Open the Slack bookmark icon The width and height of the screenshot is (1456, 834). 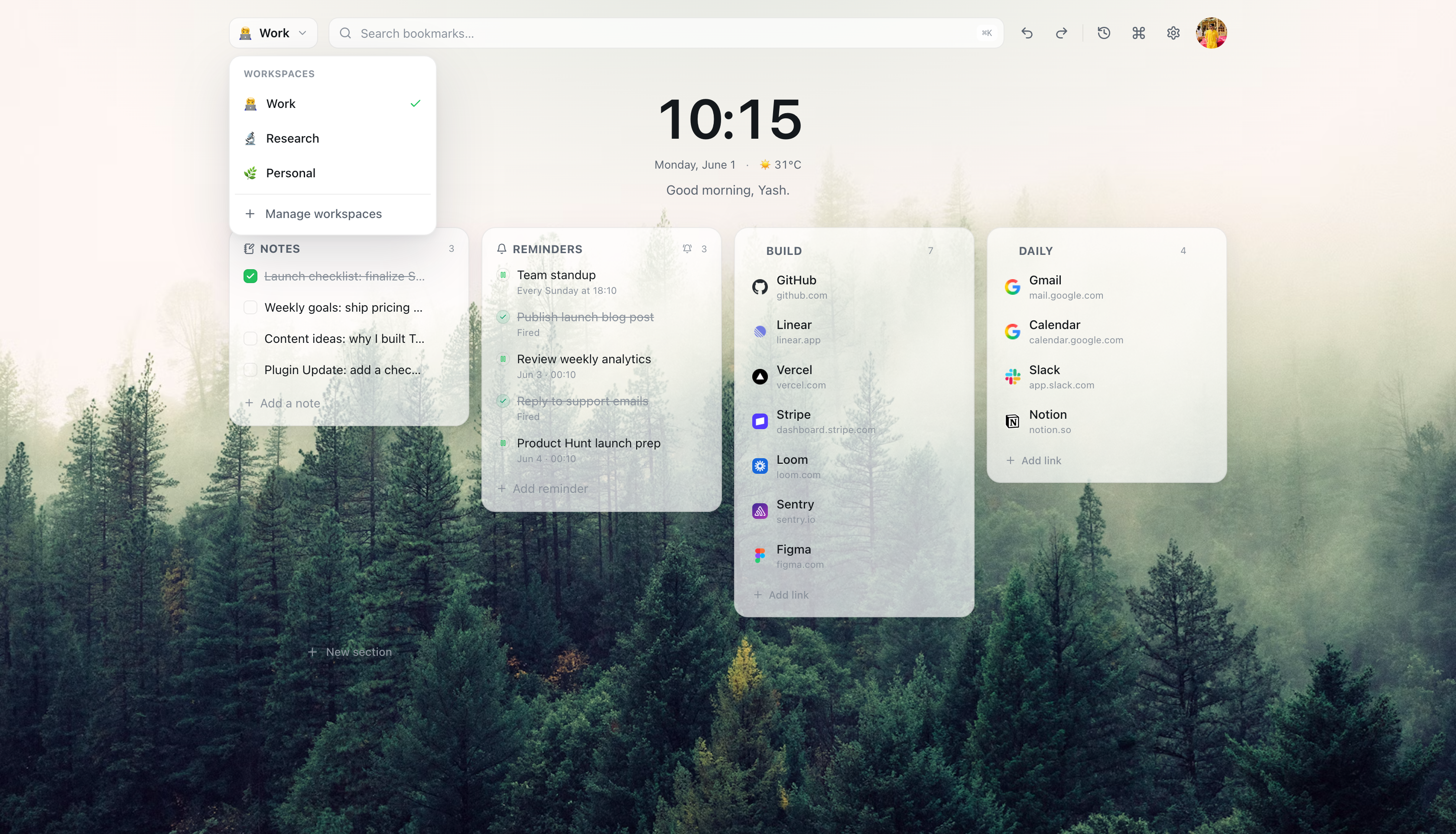point(1012,376)
